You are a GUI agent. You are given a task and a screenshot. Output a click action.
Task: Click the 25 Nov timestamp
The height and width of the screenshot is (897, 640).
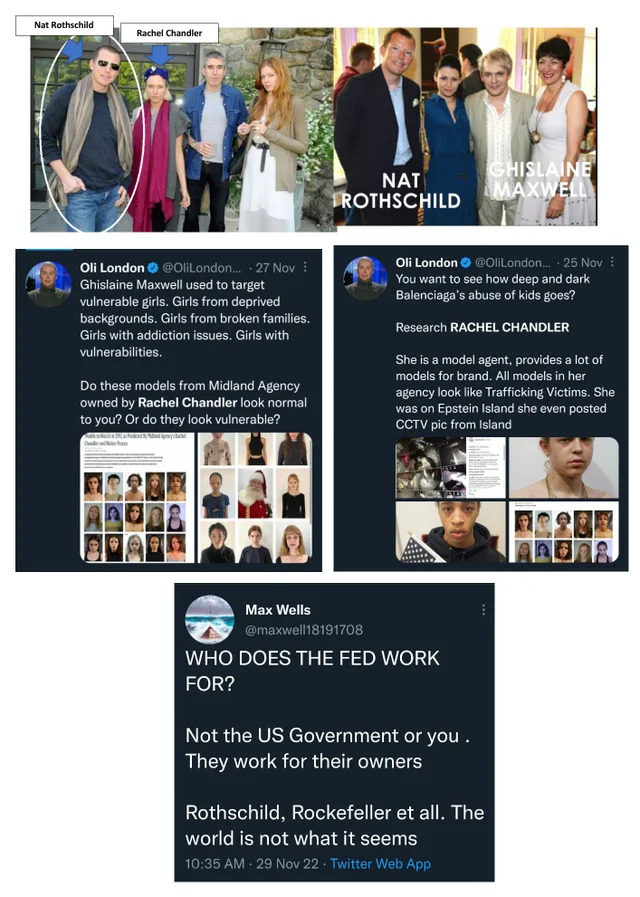pos(582,263)
